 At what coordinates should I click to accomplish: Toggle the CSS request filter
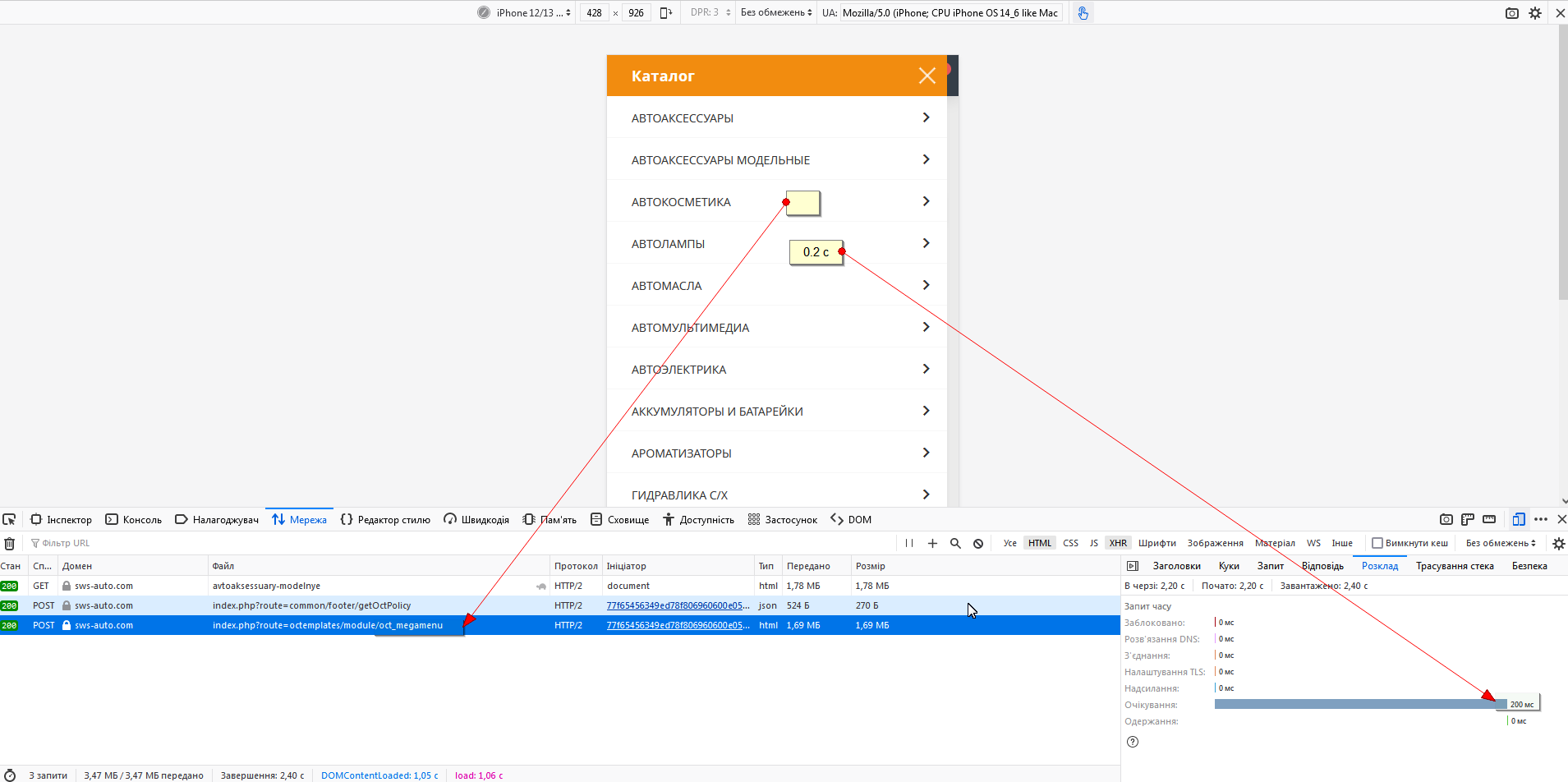click(x=1070, y=543)
